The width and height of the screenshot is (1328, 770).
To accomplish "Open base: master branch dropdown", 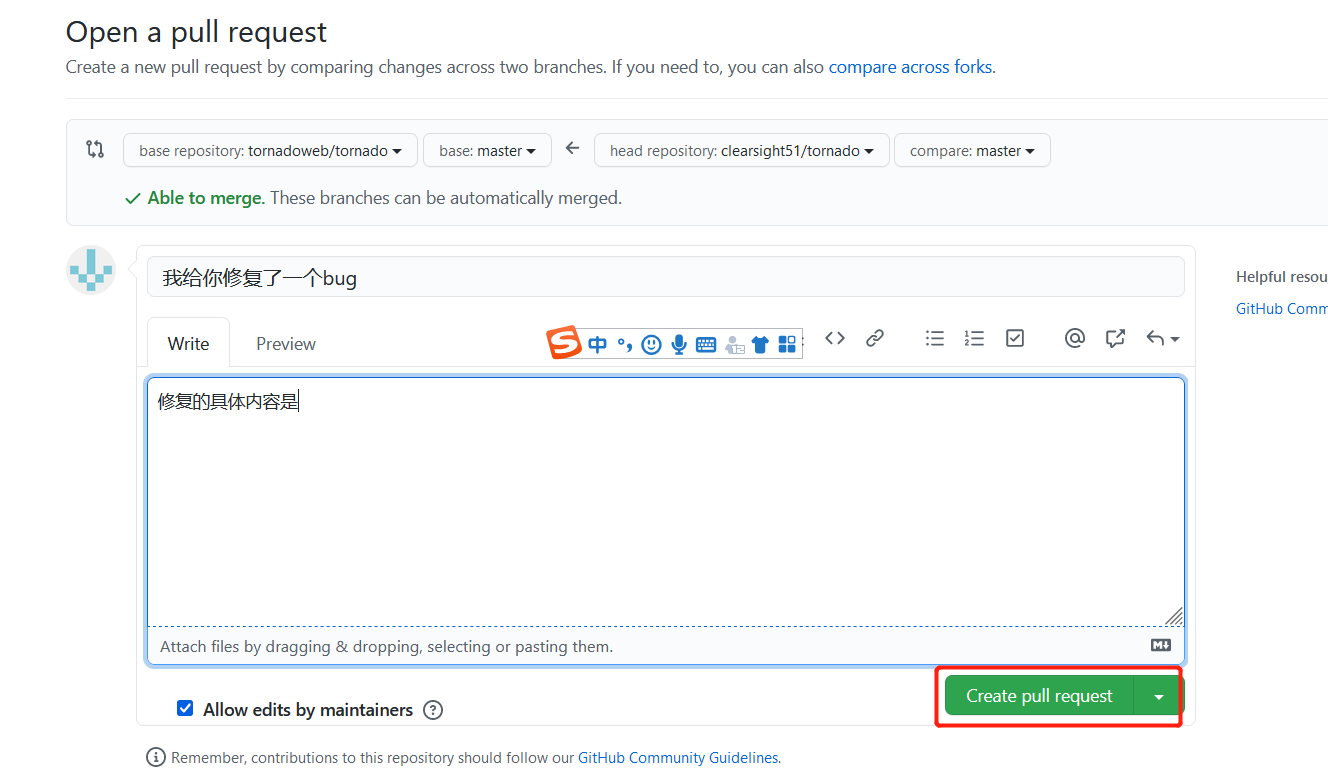I will 487,151.
